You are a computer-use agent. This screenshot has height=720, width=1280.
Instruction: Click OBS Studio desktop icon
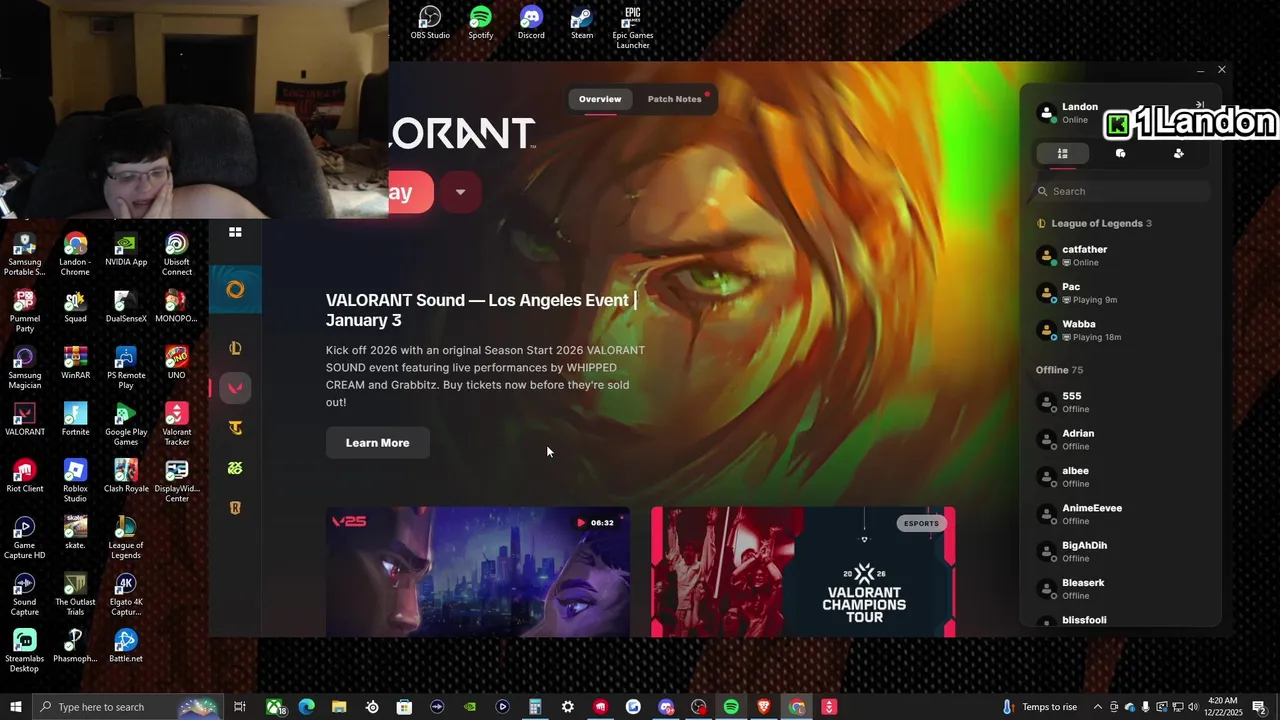click(x=430, y=23)
